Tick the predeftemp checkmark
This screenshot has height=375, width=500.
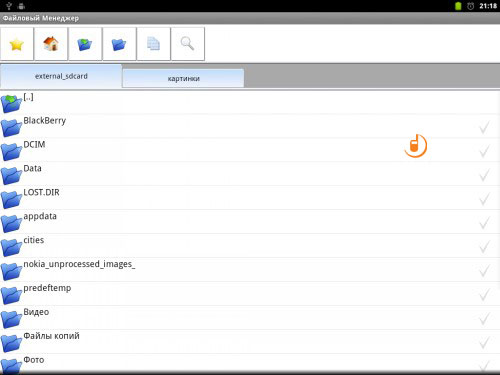coord(484,296)
